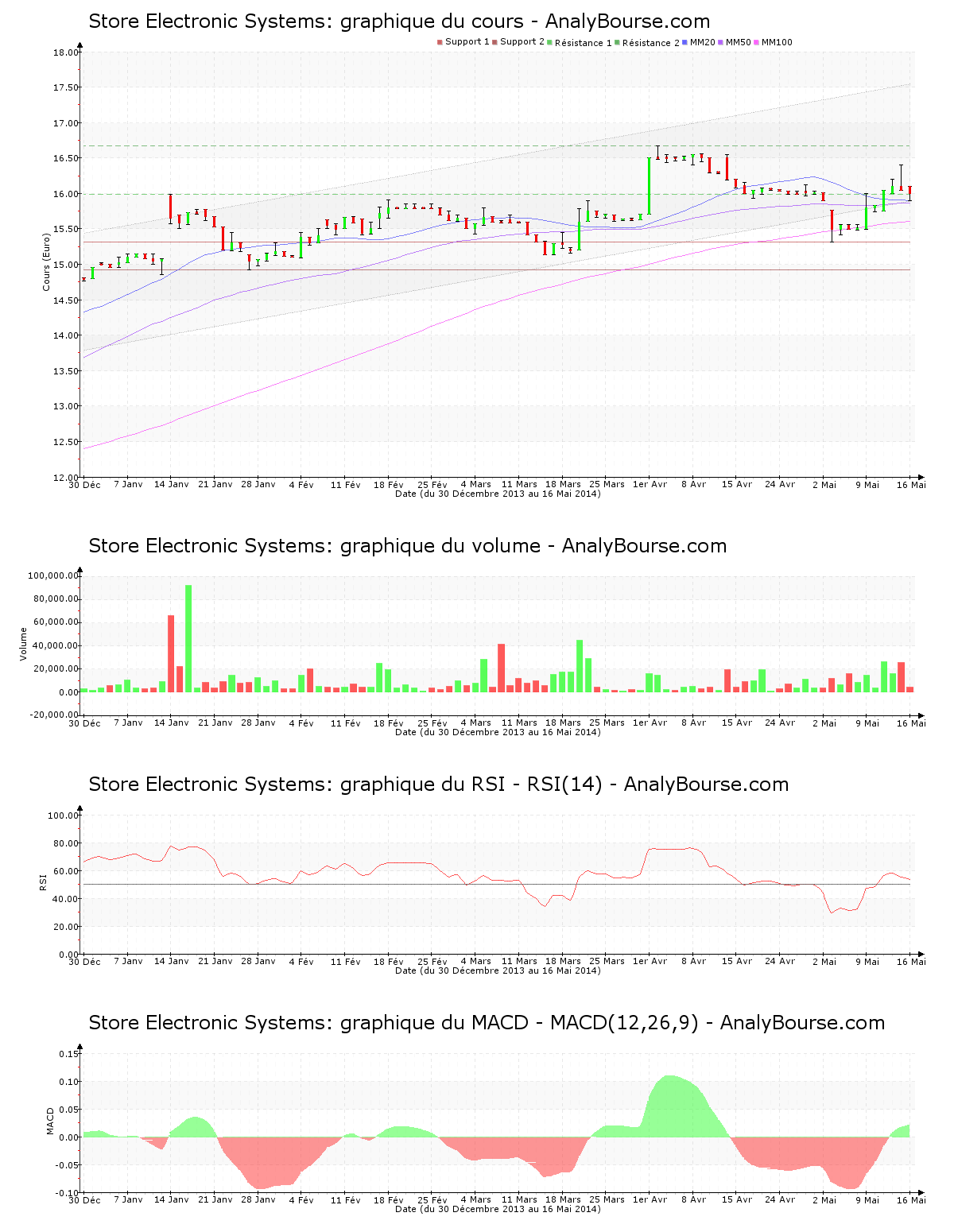The image size is (954, 1232).
Task: Click the blue MM20 legend color square
Action: (685, 42)
